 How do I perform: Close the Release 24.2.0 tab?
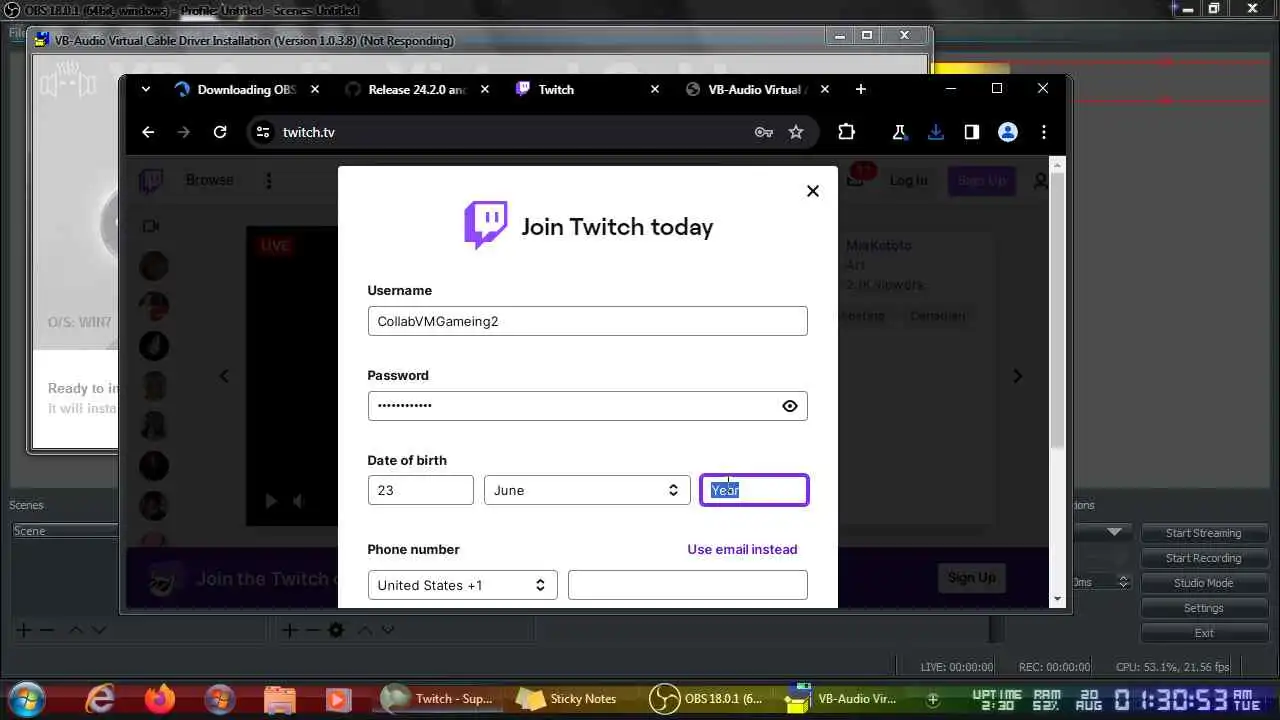(x=485, y=89)
